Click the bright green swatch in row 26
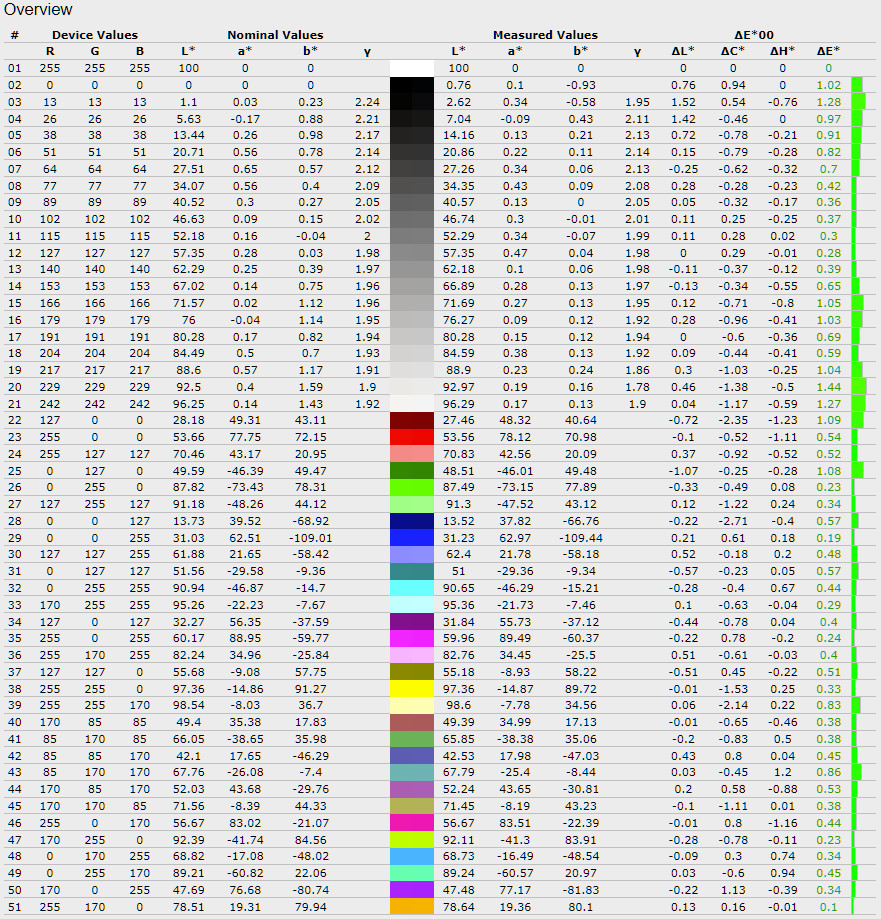881x919 pixels. pos(411,487)
